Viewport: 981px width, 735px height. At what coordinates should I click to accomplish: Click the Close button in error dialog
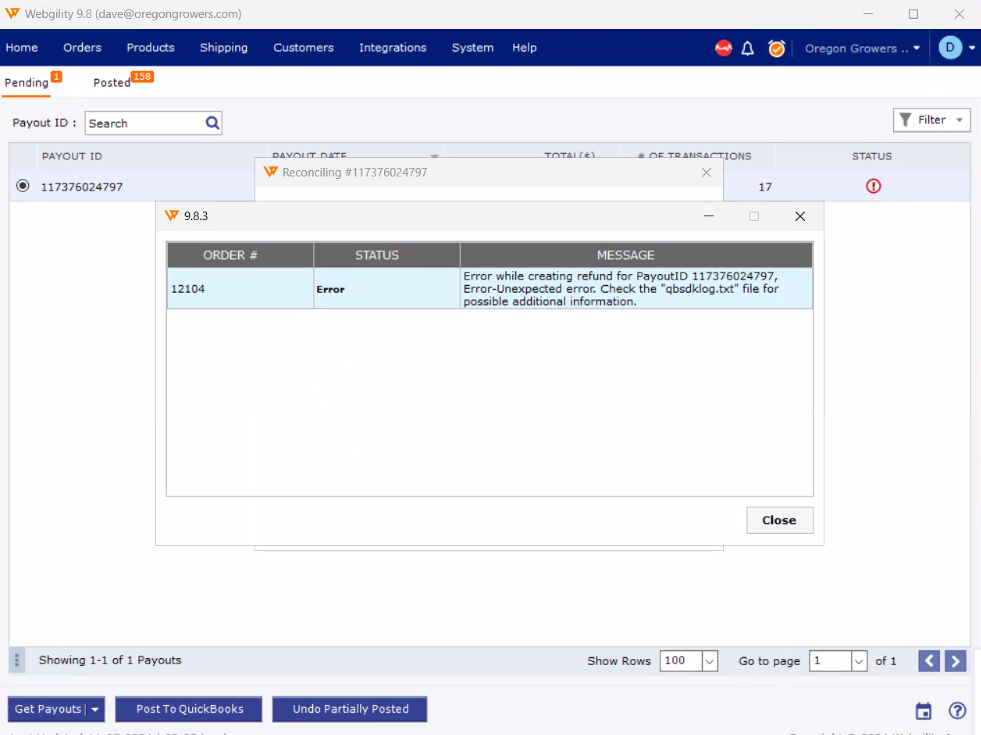[780, 520]
